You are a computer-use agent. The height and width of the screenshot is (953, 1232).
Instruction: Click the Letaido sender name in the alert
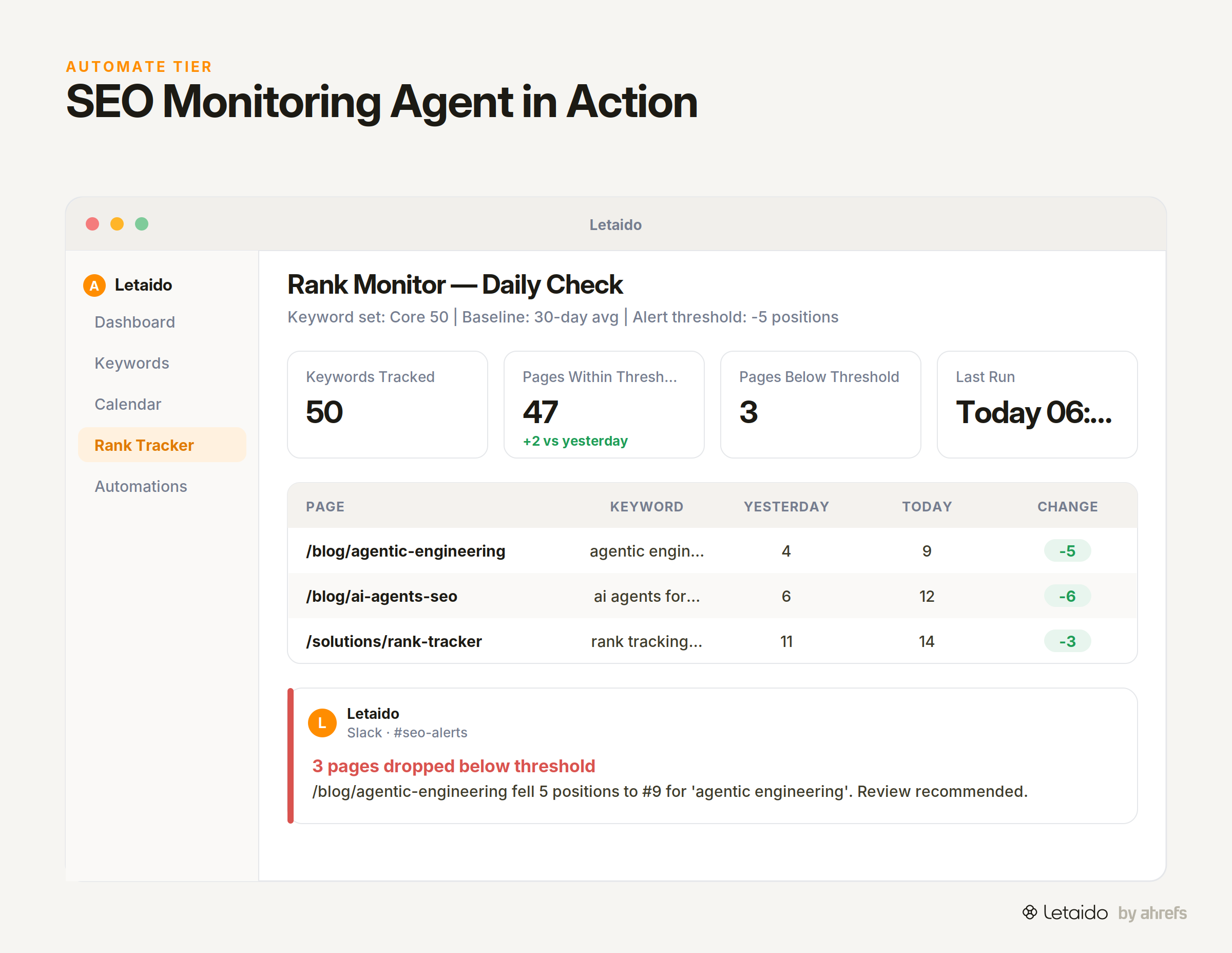tap(373, 714)
